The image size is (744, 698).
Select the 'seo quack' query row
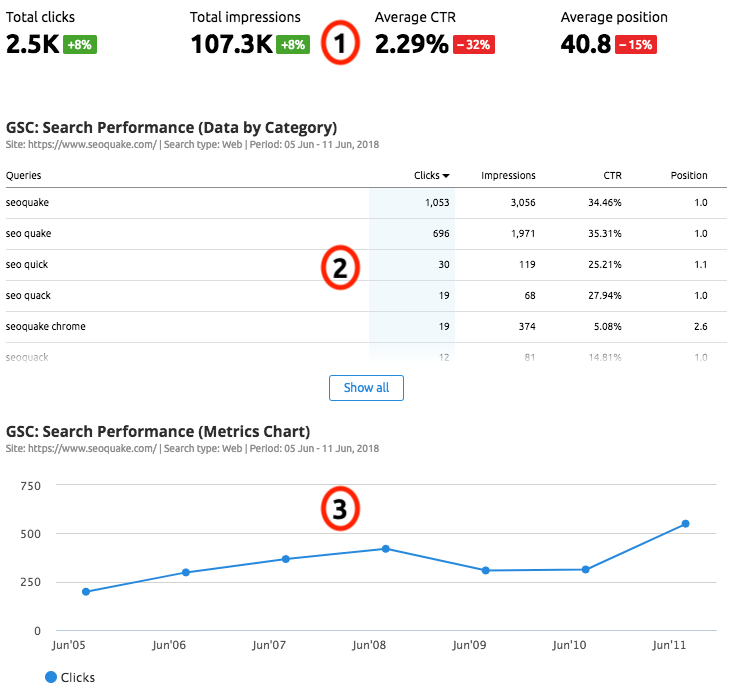(366, 295)
